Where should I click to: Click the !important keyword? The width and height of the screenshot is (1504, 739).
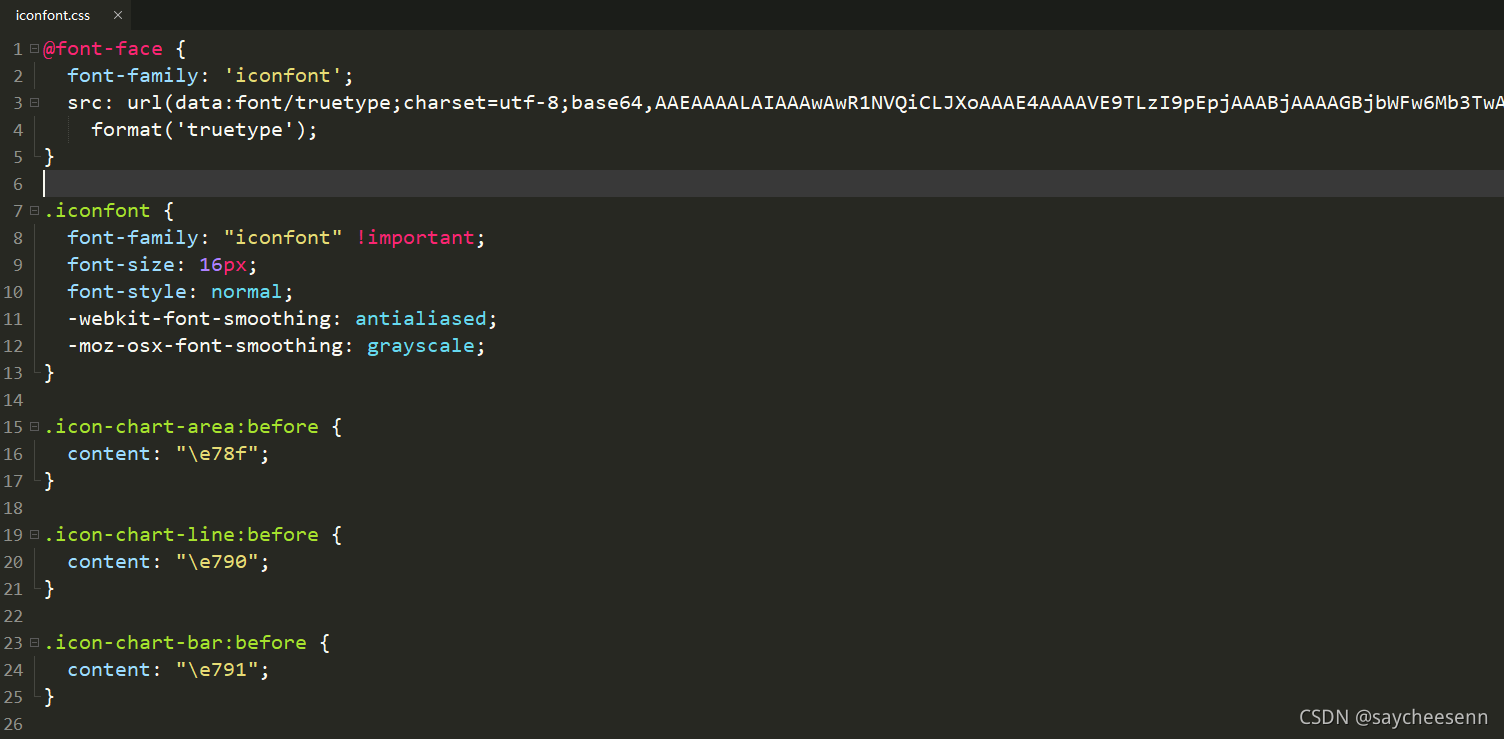point(415,238)
